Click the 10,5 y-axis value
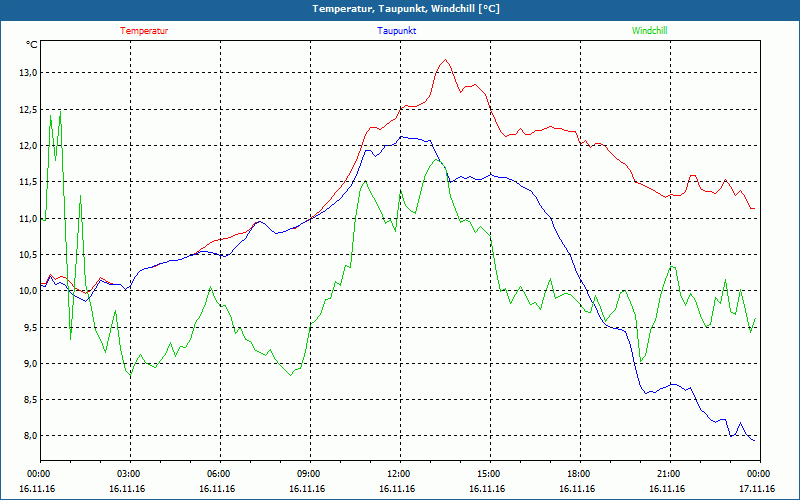The height and width of the screenshot is (500, 800). click(x=29, y=255)
